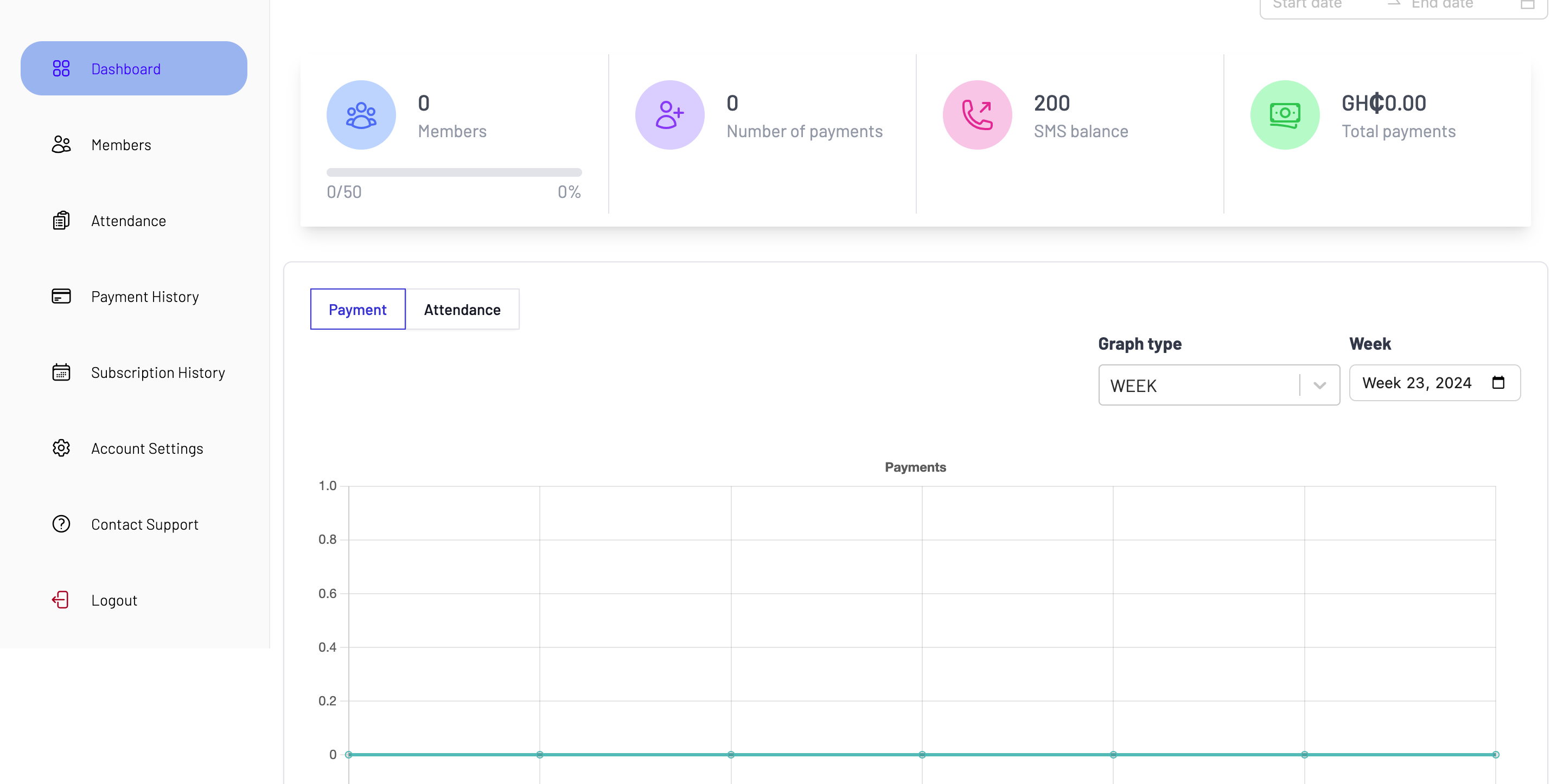
Task: Click the members 0/50 progress bar
Action: tap(454, 173)
